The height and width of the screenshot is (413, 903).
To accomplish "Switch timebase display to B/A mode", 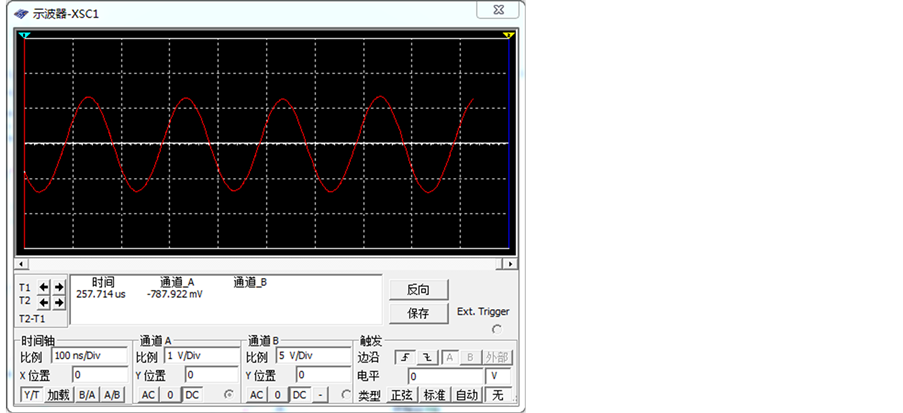I will 87,395.
